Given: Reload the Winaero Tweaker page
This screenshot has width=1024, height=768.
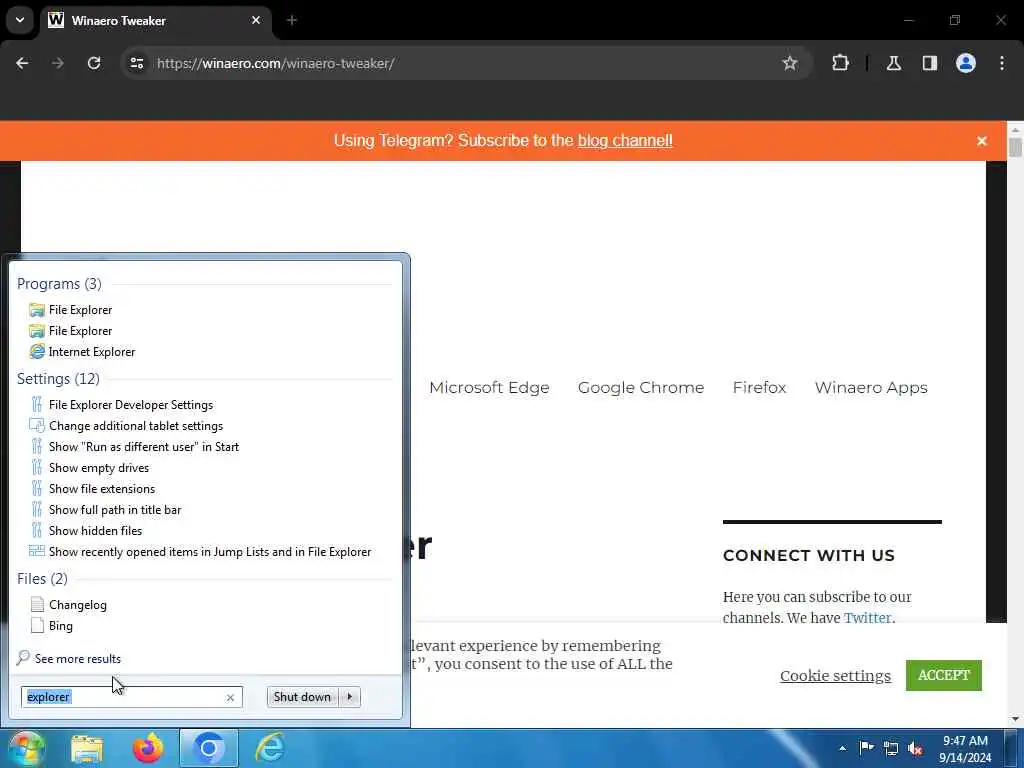Looking at the screenshot, I should click(x=94, y=63).
